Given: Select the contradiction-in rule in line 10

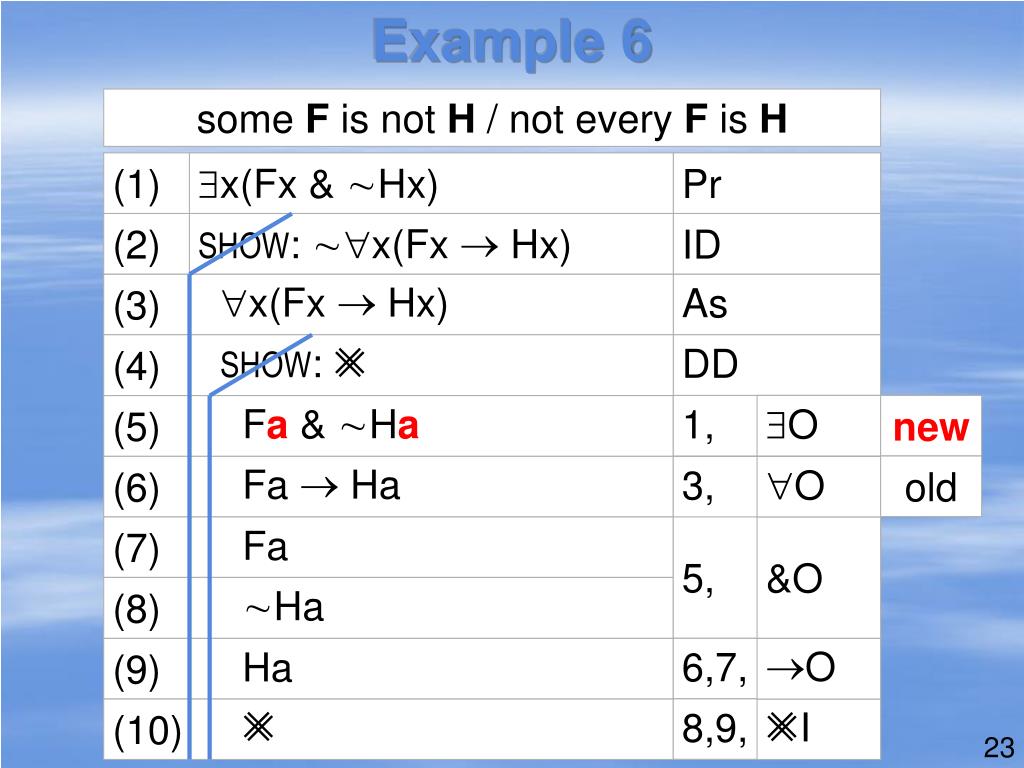Looking at the screenshot, I should click(788, 728).
